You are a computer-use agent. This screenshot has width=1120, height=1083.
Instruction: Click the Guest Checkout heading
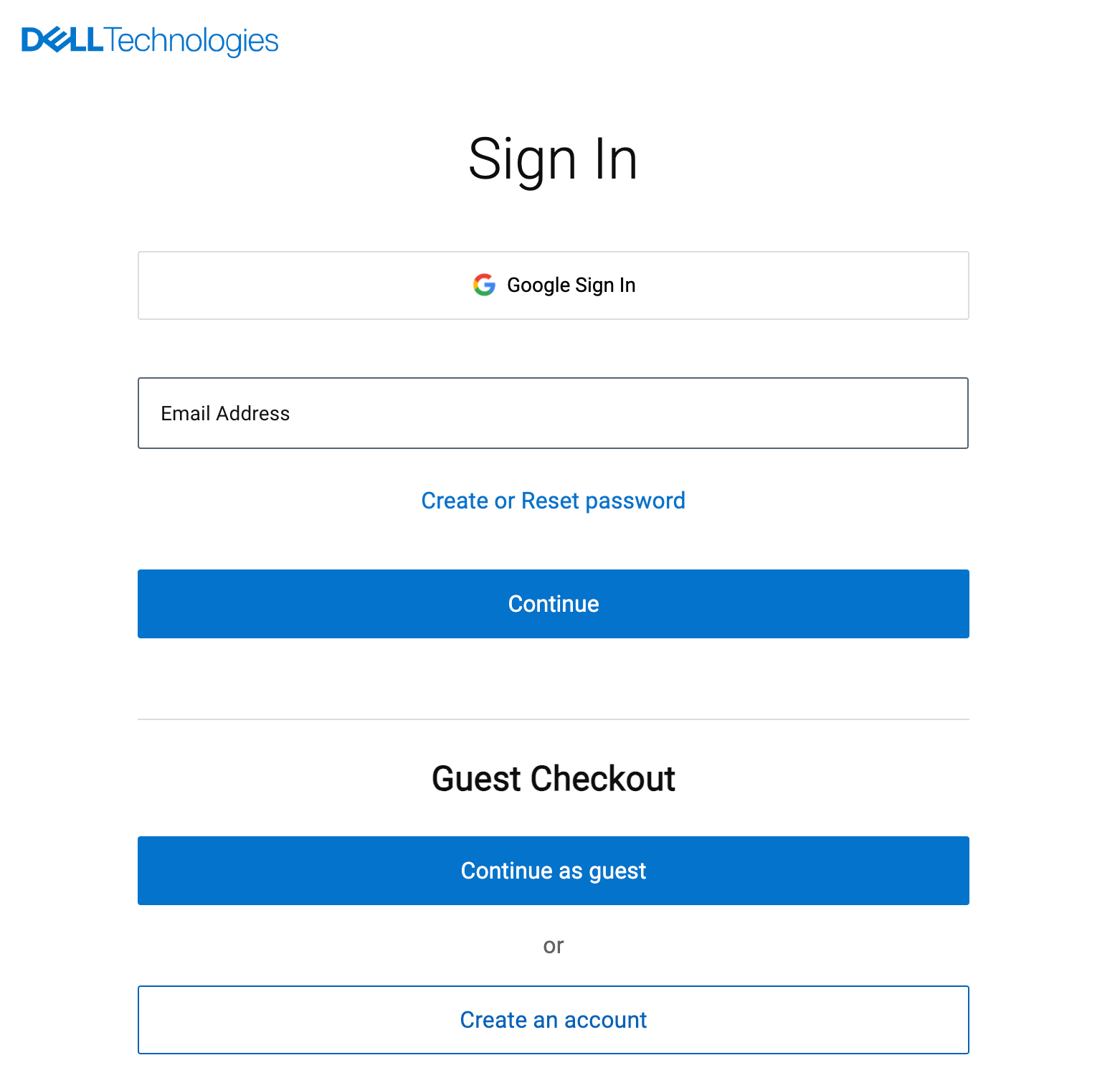(553, 779)
